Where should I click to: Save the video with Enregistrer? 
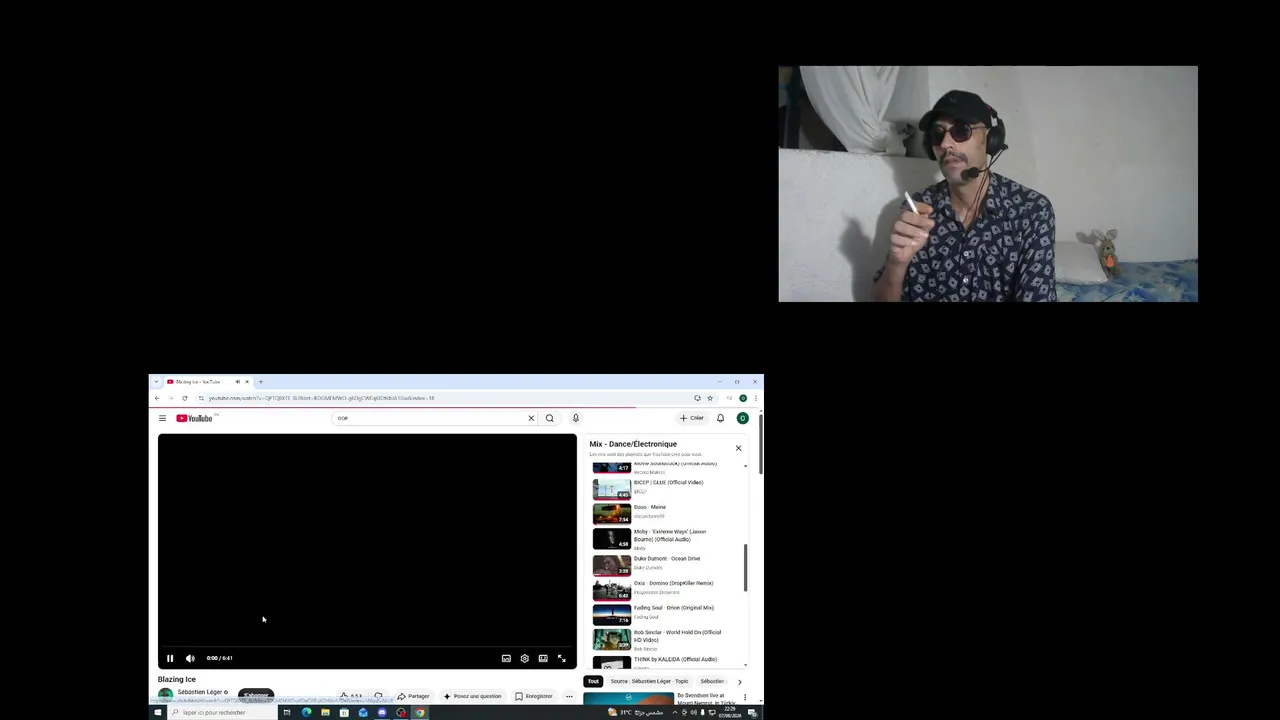click(533, 696)
